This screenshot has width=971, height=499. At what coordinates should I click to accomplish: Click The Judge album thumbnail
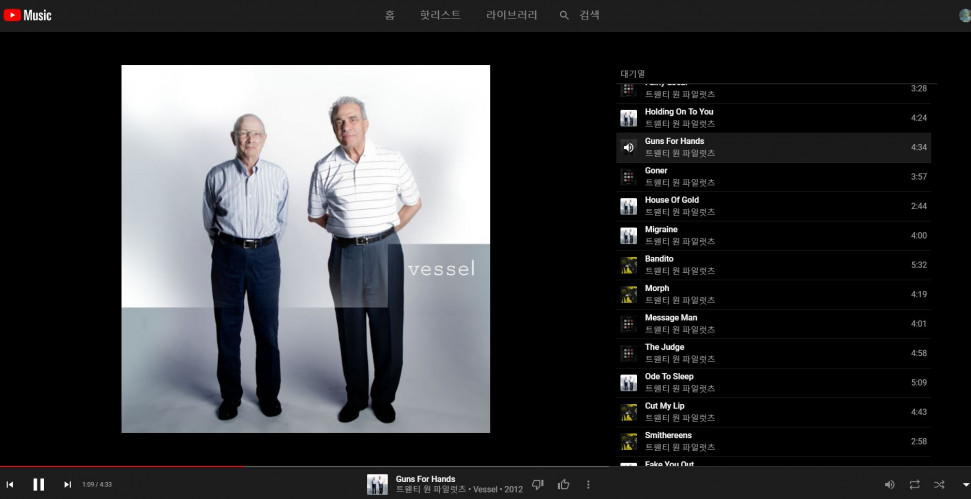[629, 354]
